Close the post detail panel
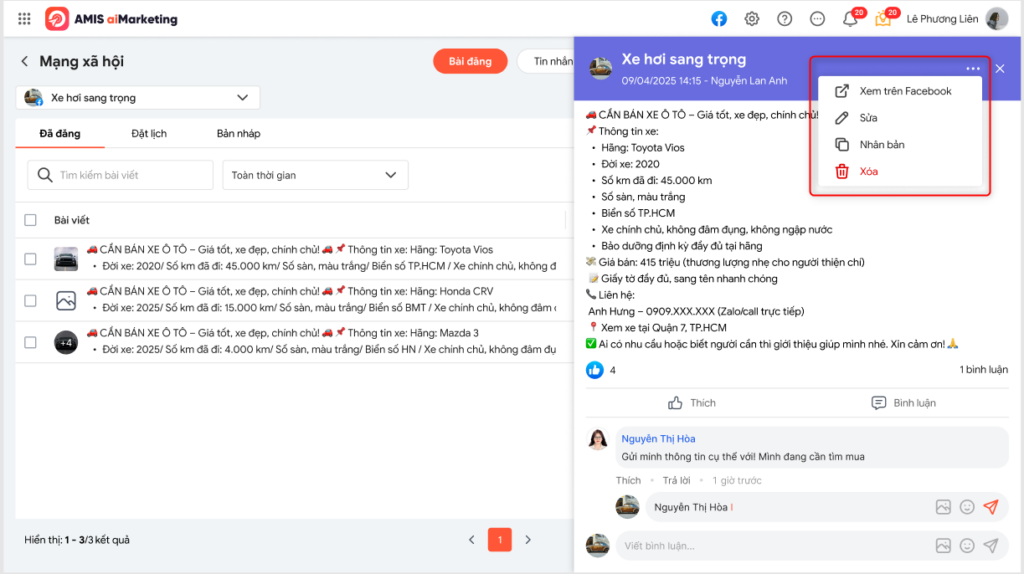Viewport: 1024px width, 574px height. (x=1000, y=69)
